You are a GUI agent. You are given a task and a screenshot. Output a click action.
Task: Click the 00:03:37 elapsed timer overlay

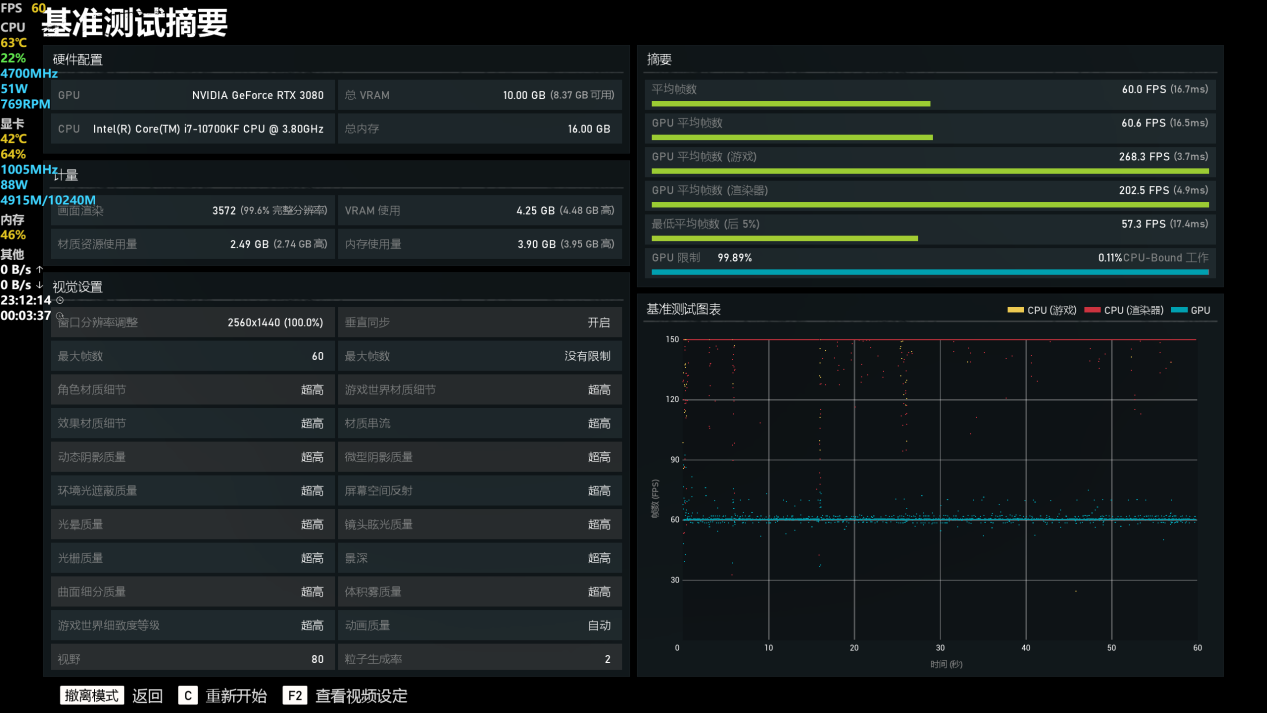[26, 315]
